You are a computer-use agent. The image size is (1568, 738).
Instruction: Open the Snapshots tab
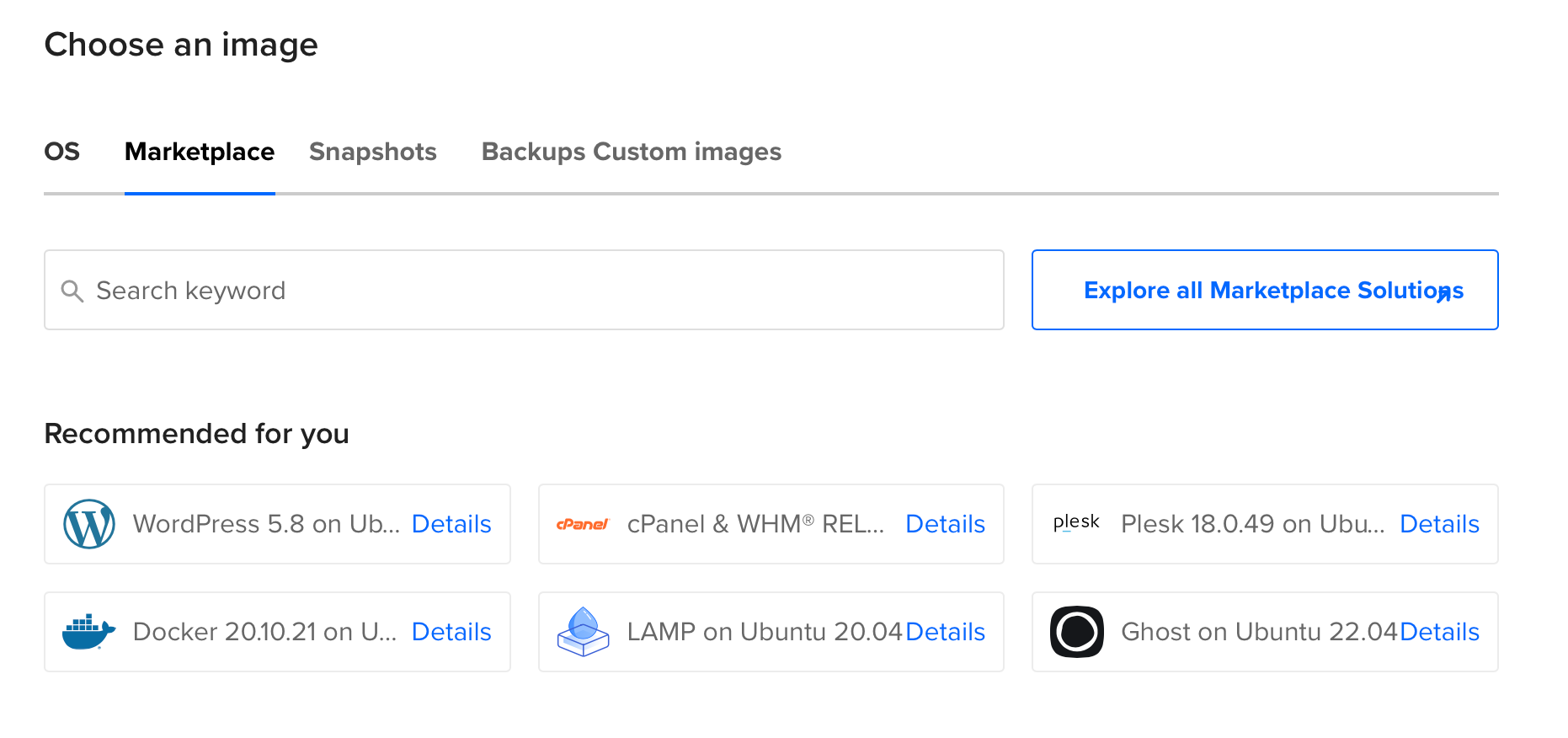[372, 152]
